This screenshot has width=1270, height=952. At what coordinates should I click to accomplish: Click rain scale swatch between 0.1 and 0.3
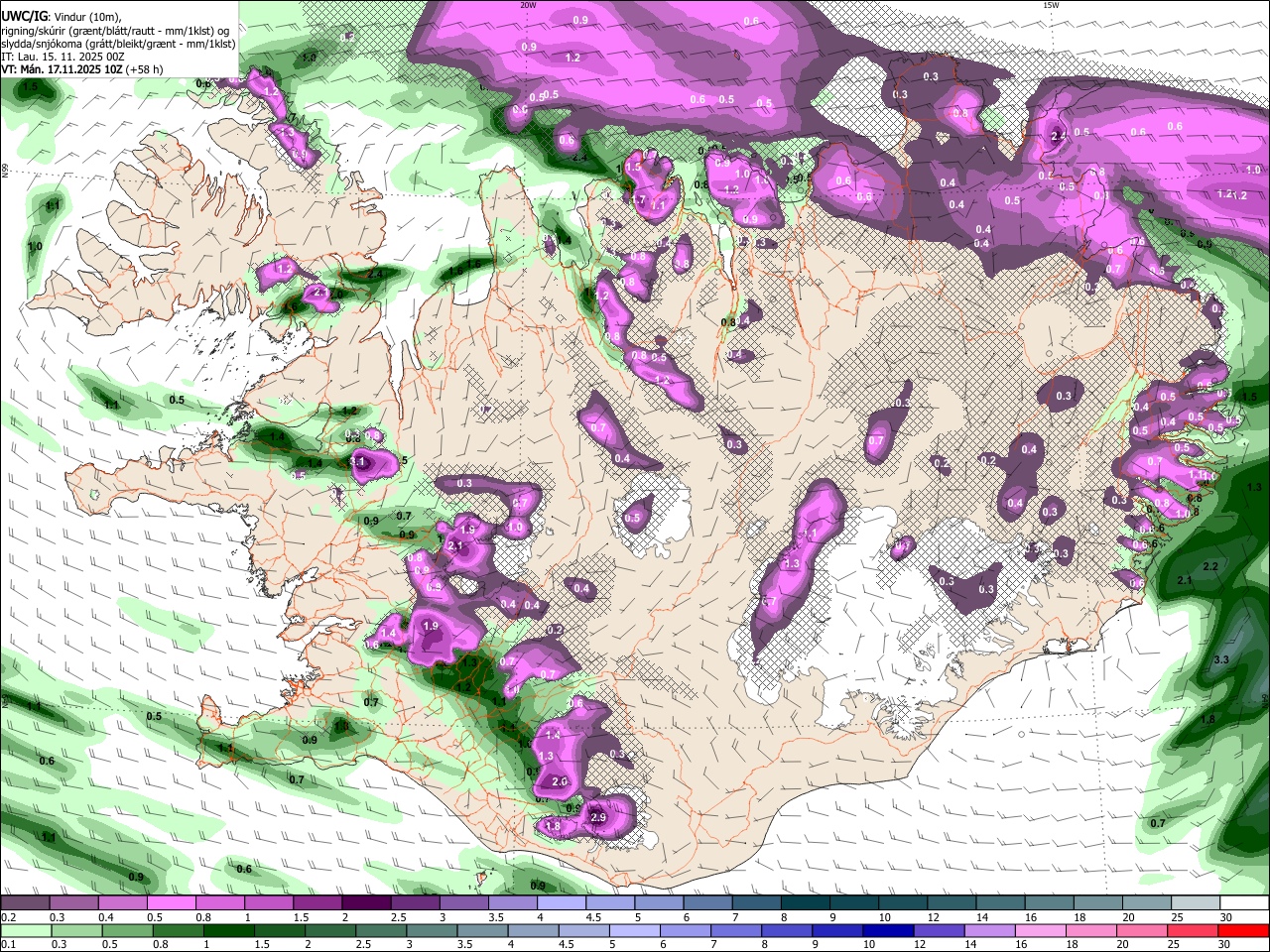[x=25, y=931]
